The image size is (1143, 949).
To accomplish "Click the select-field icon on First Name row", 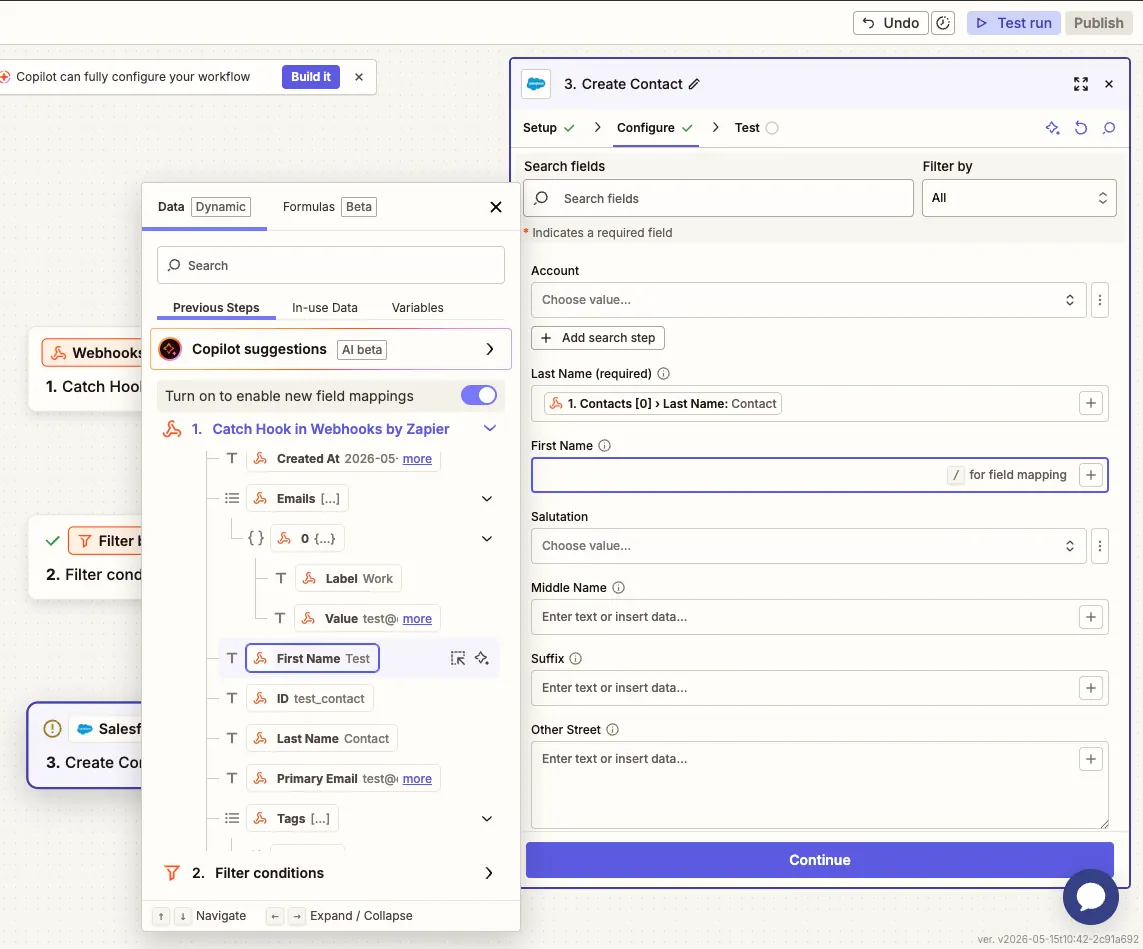I will click(458, 658).
